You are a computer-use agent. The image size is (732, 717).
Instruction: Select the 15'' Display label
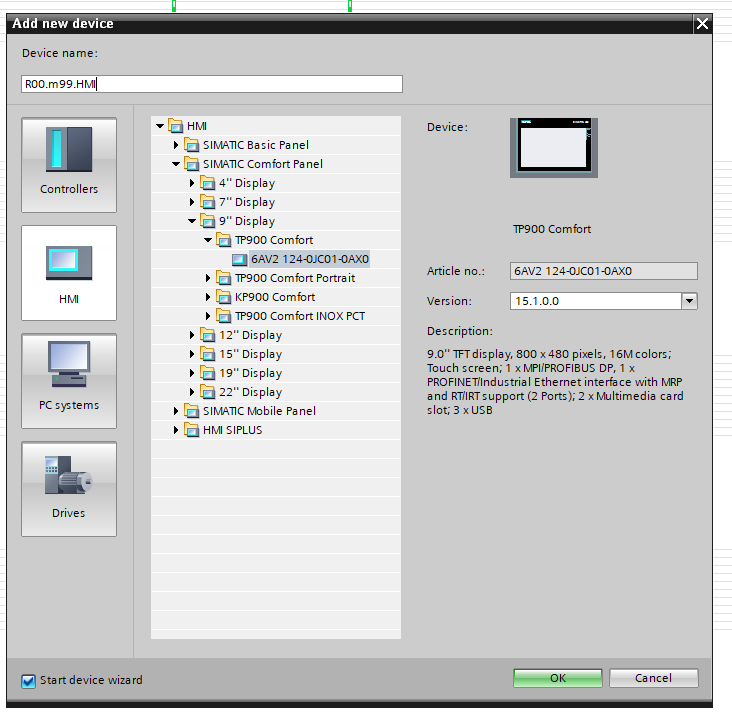(251, 354)
